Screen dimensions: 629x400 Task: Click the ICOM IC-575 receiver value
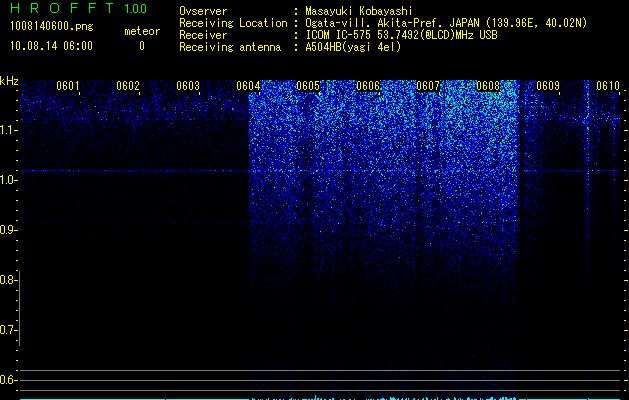point(401,35)
